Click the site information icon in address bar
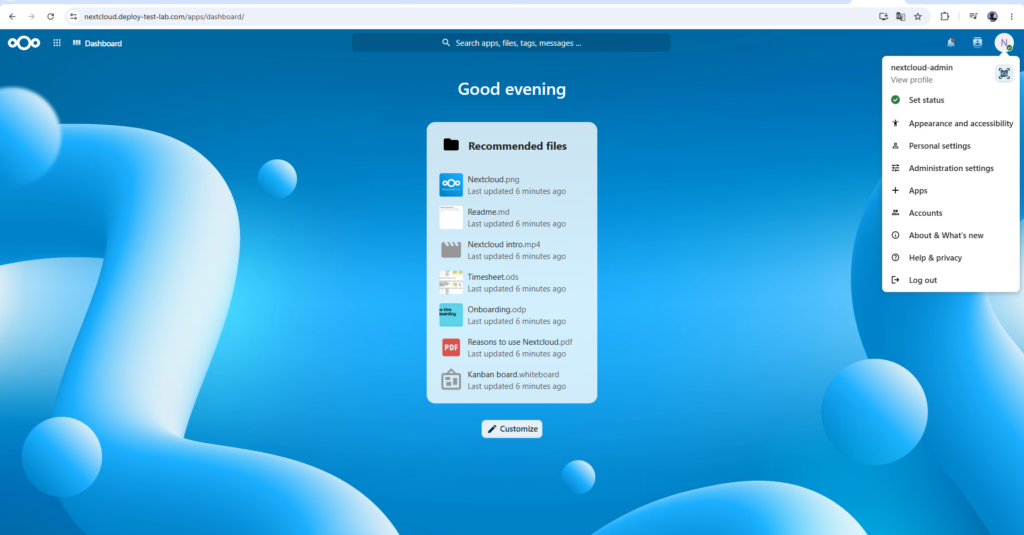Screen dimensions: 1024x535 pyautogui.click(x=73, y=16)
